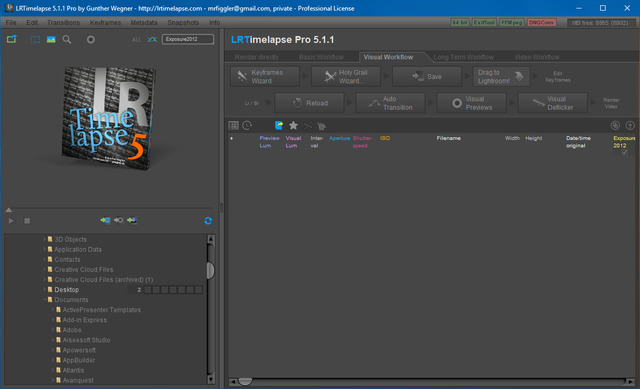Open the Transitions menu

(63, 22)
